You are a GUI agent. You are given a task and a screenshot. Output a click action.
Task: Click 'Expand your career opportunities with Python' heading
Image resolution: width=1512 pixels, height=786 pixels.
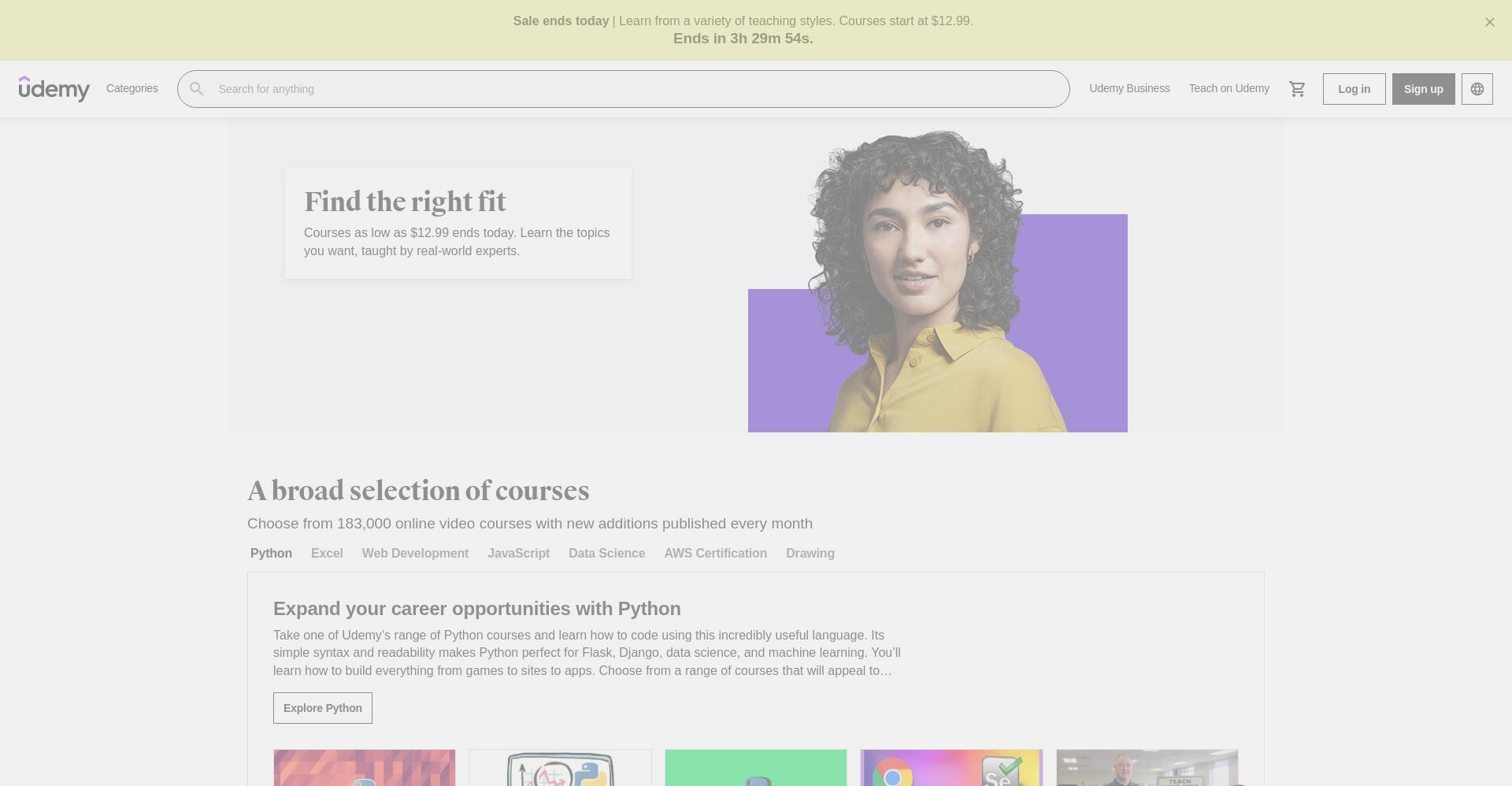click(477, 609)
